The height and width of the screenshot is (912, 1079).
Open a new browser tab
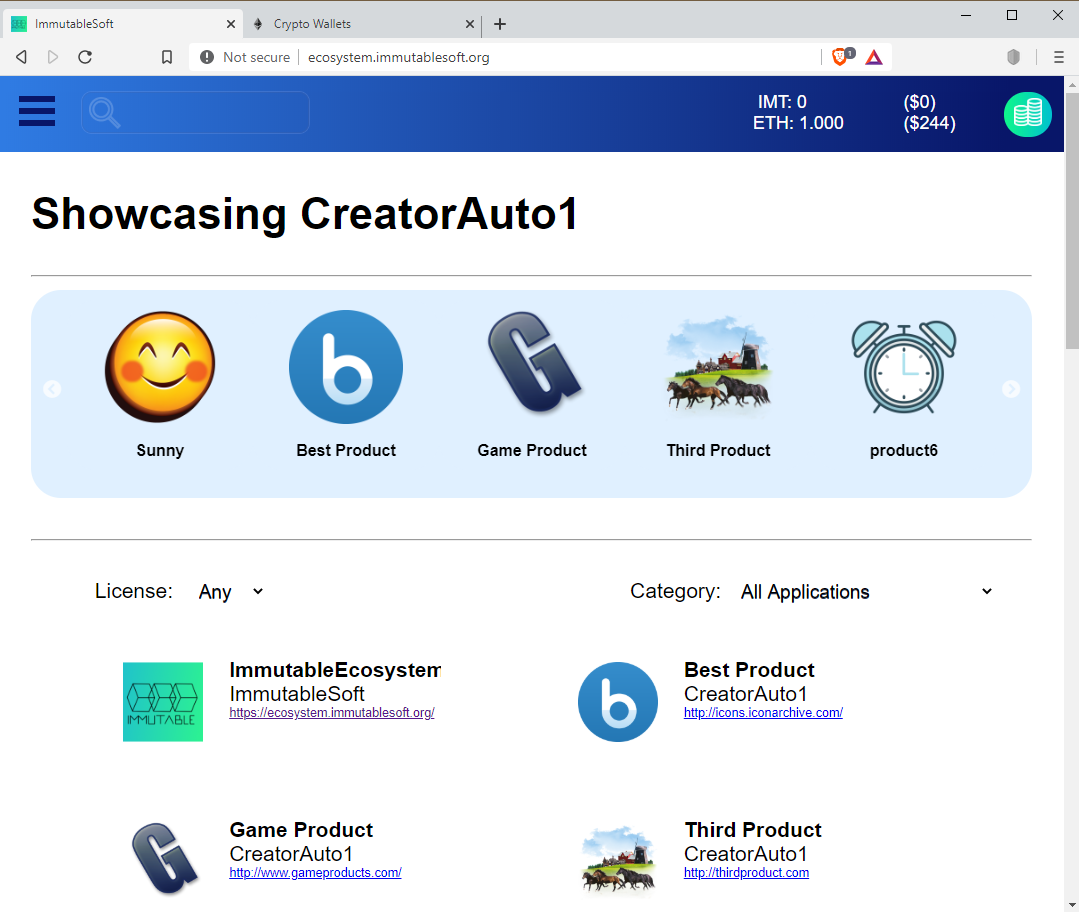click(x=500, y=24)
